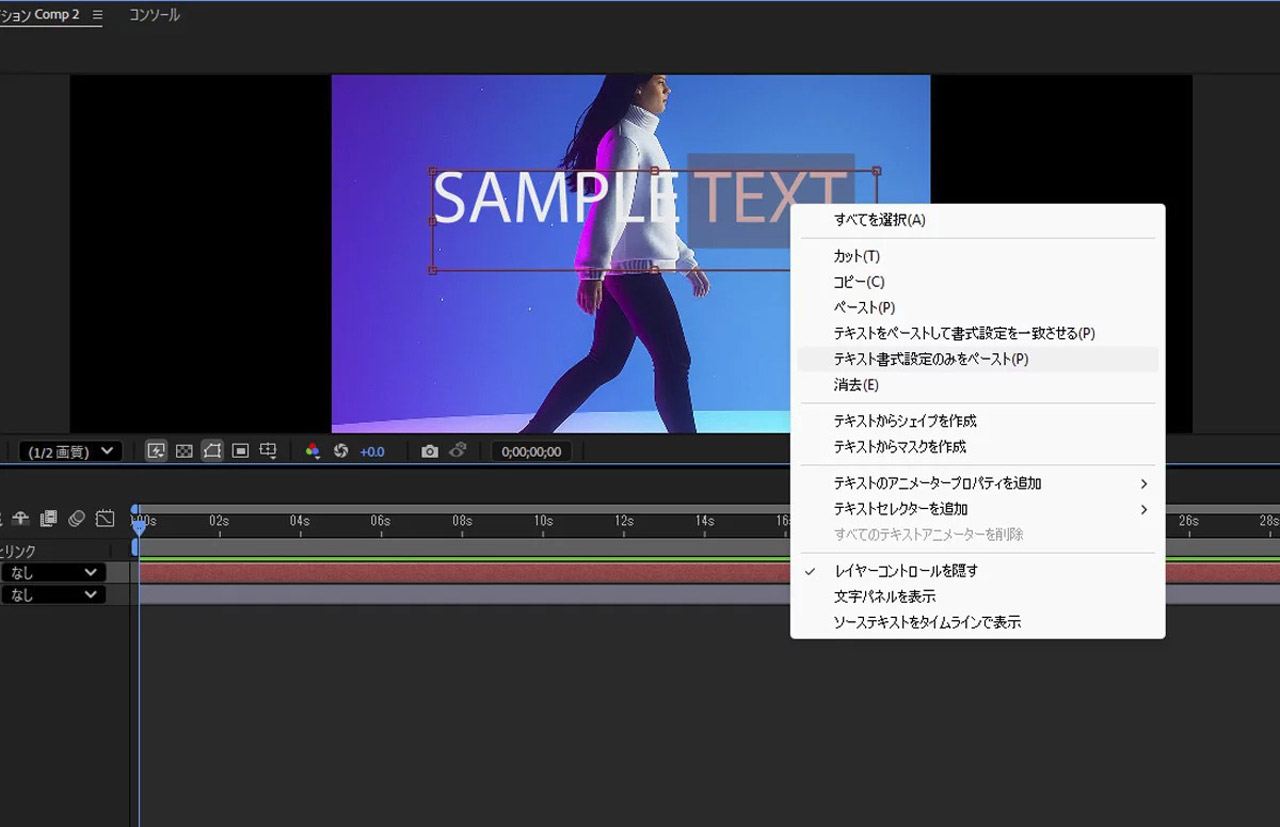Screen dimensions: 1280x827
Task: Toggle the shy layers icon
Action: coord(21,518)
